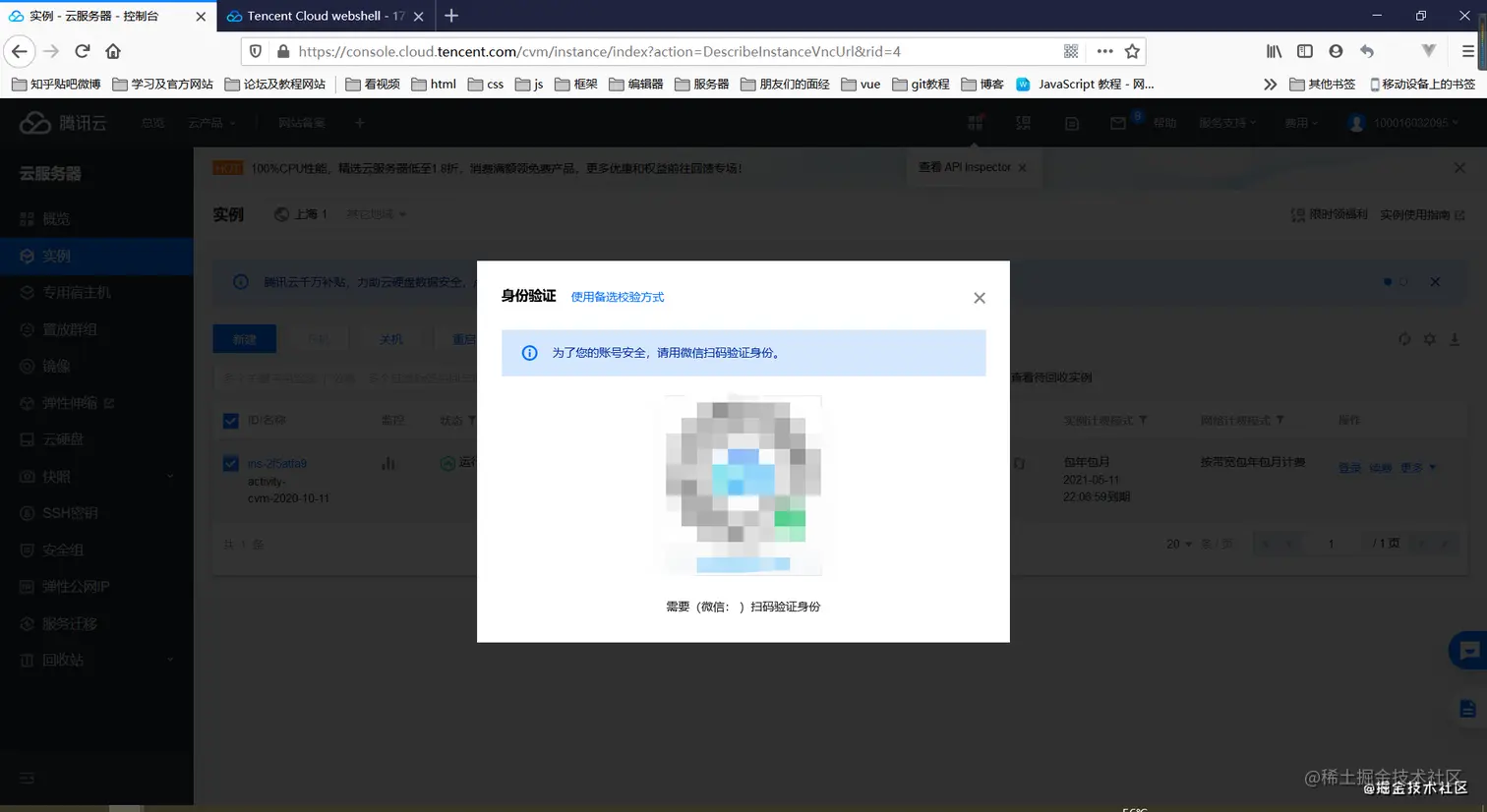Refresh the instance list
This screenshot has width=1487, height=812.
(x=1404, y=339)
